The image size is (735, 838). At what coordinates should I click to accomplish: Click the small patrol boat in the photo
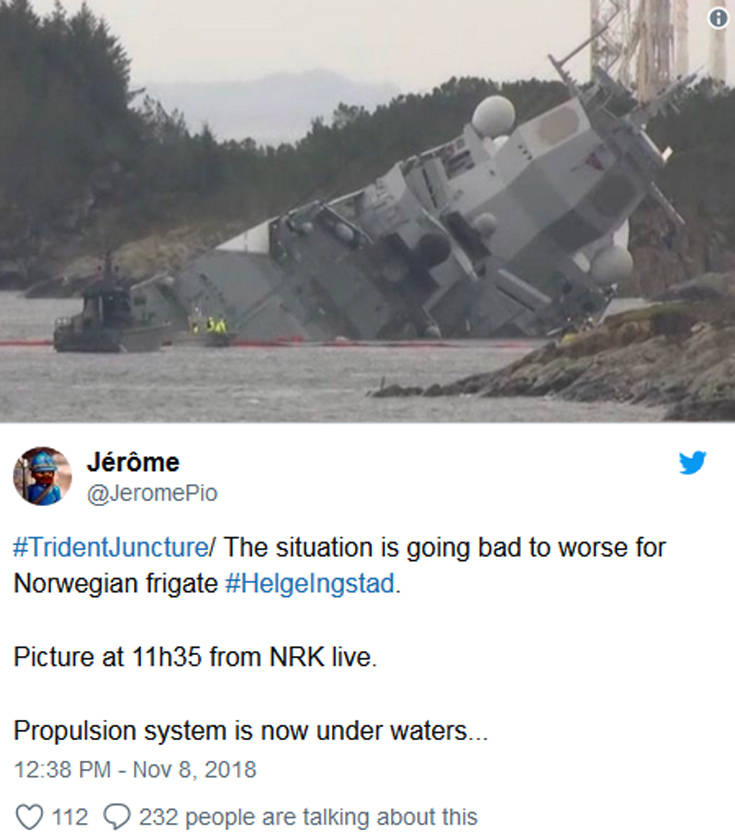pyautogui.click(x=111, y=320)
